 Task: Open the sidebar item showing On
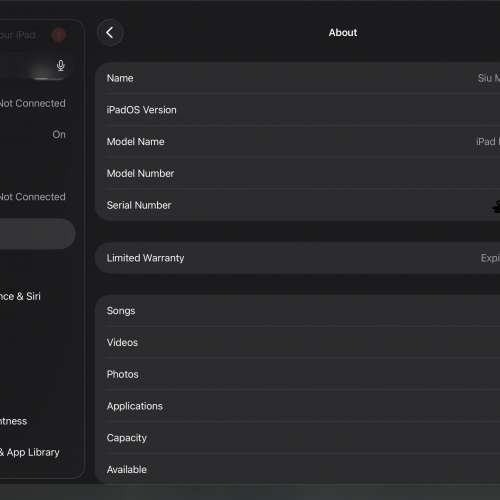pos(37,134)
